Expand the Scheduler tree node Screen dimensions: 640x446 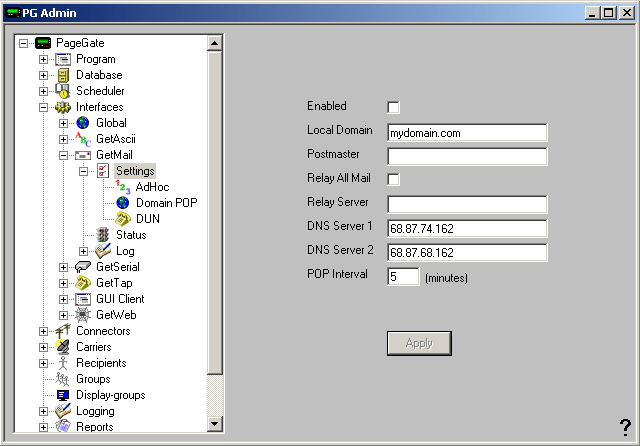(43, 91)
